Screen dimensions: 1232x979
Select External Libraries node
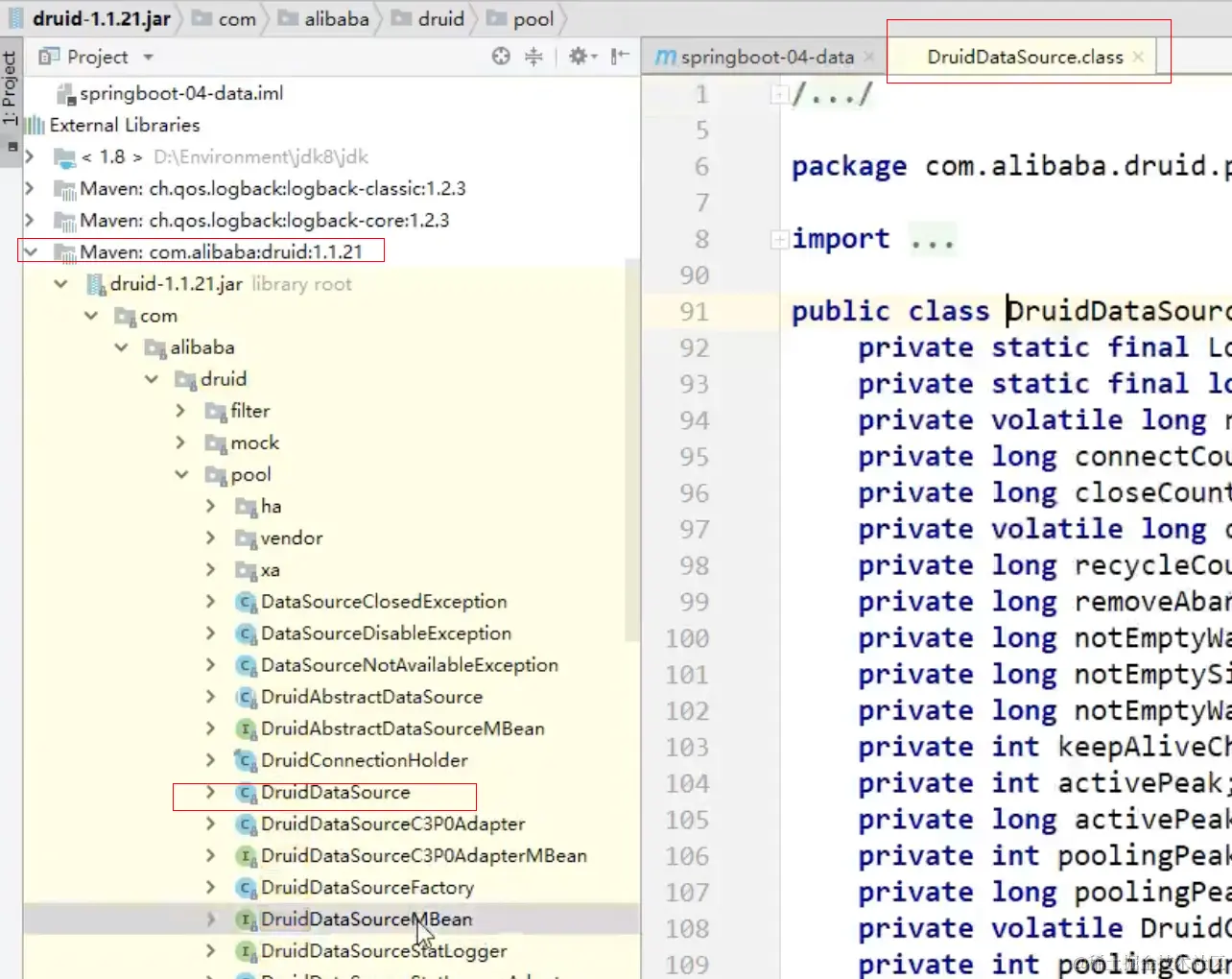114,125
